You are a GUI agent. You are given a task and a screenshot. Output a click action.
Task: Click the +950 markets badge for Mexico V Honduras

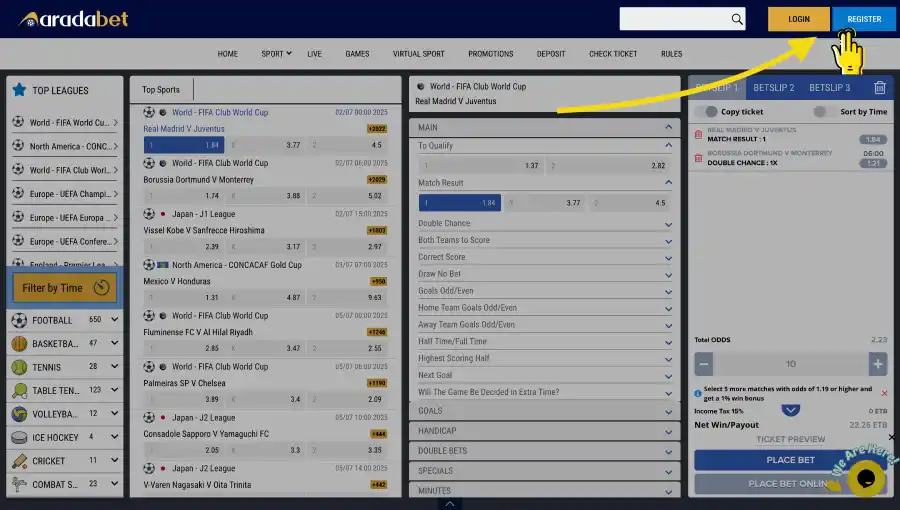pos(379,282)
